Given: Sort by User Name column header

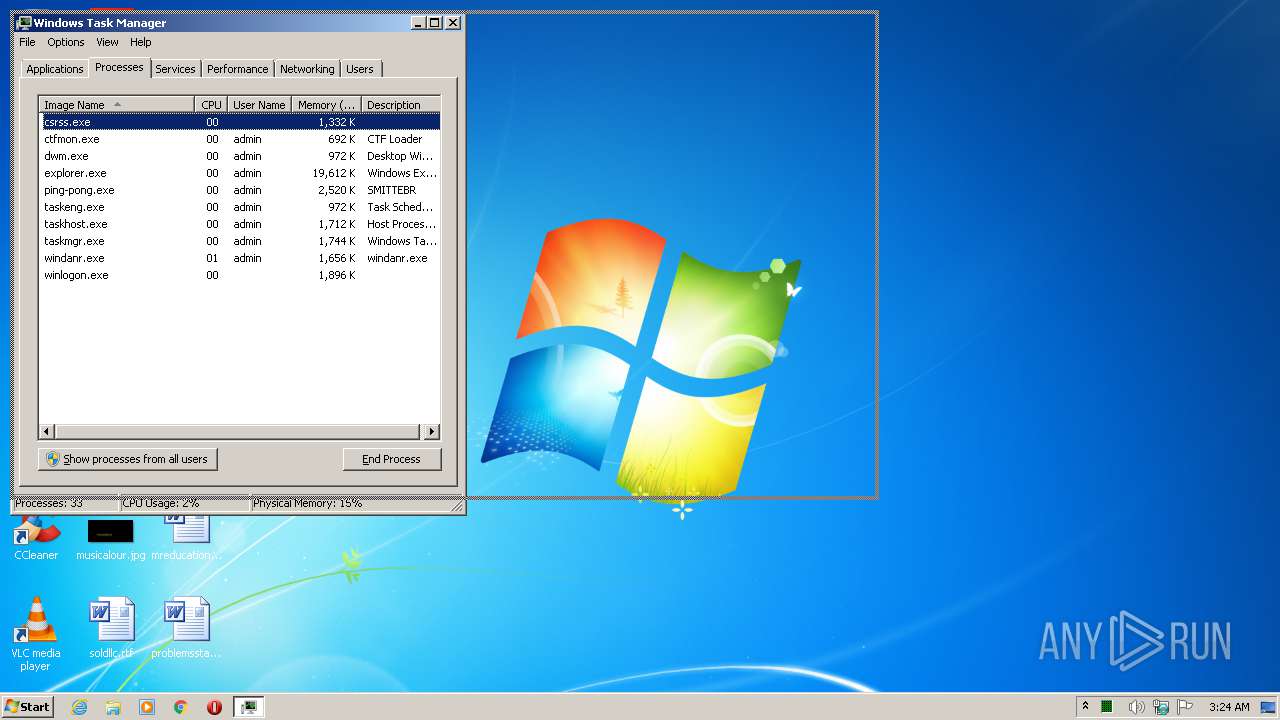Looking at the screenshot, I should tap(259, 105).
